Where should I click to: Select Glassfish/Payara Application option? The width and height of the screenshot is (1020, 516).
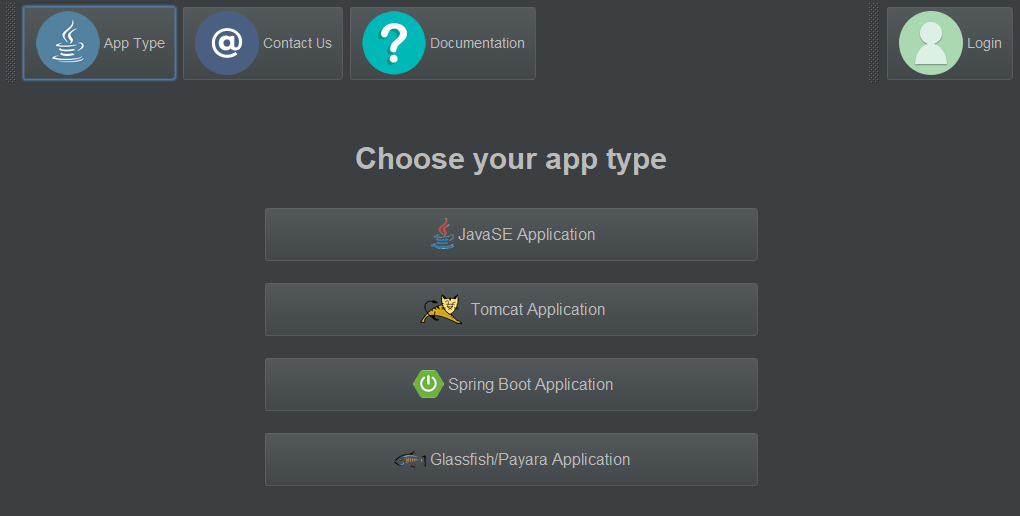(511, 459)
